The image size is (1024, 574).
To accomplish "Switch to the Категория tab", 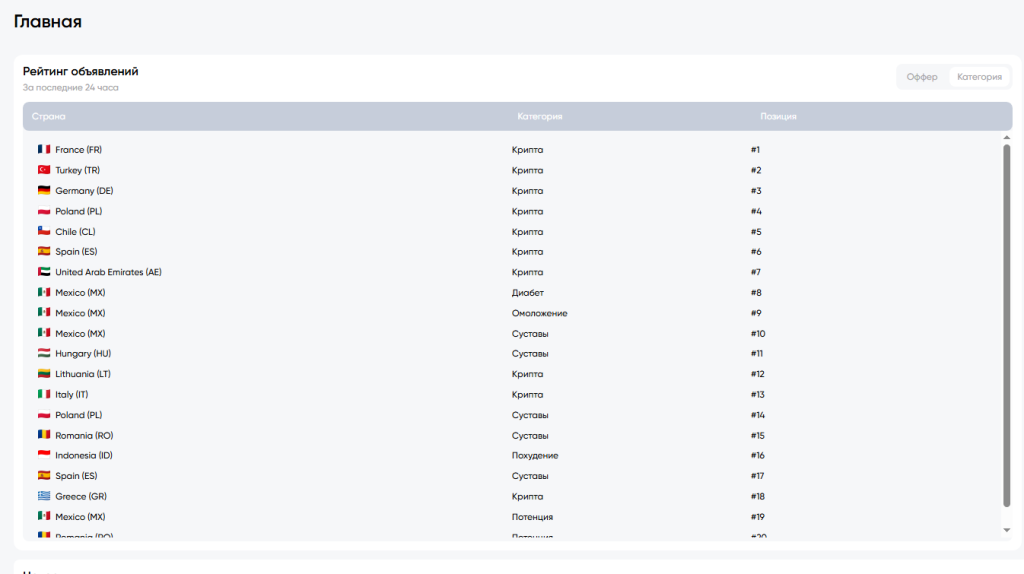I will pyautogui.click(x=979, y=77).
